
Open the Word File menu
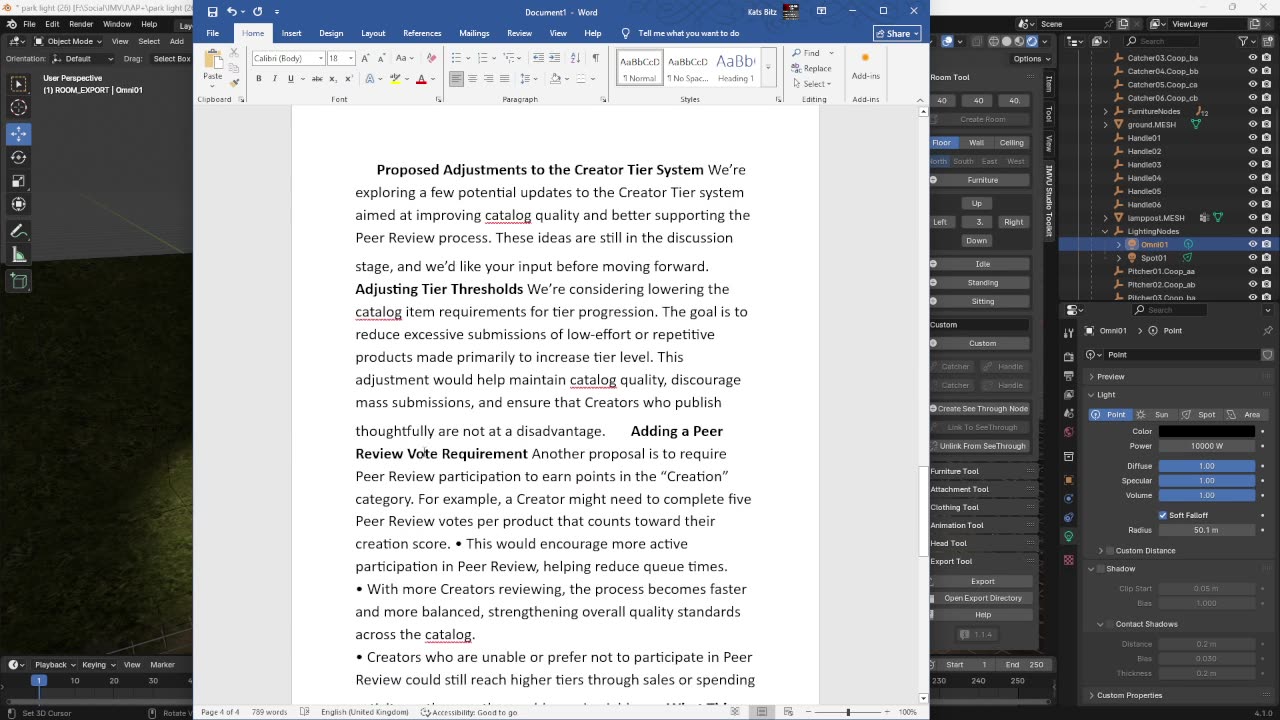tap(213, 33)
